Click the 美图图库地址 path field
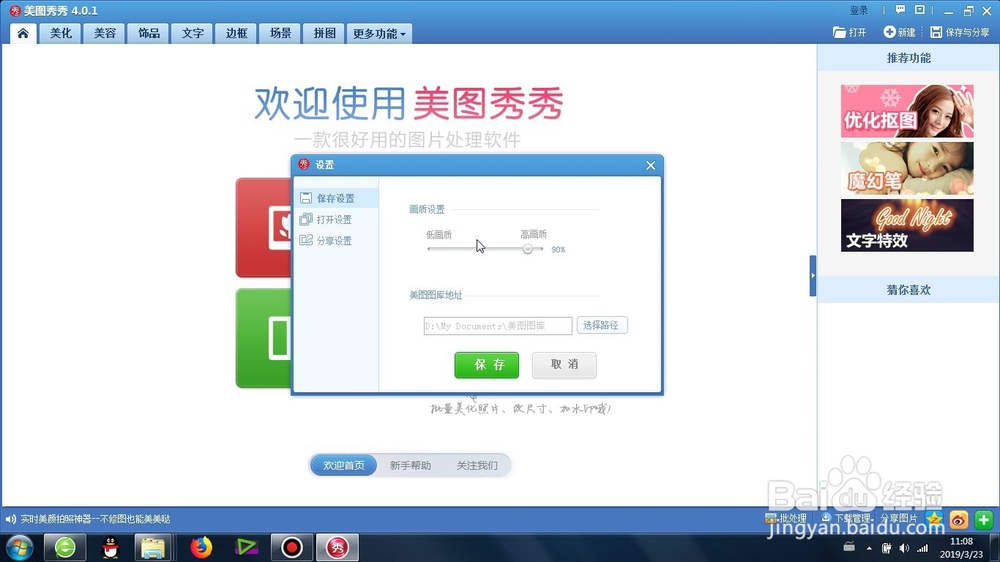The height and width of the screenshot is (562, 1000). click(497, 326)
